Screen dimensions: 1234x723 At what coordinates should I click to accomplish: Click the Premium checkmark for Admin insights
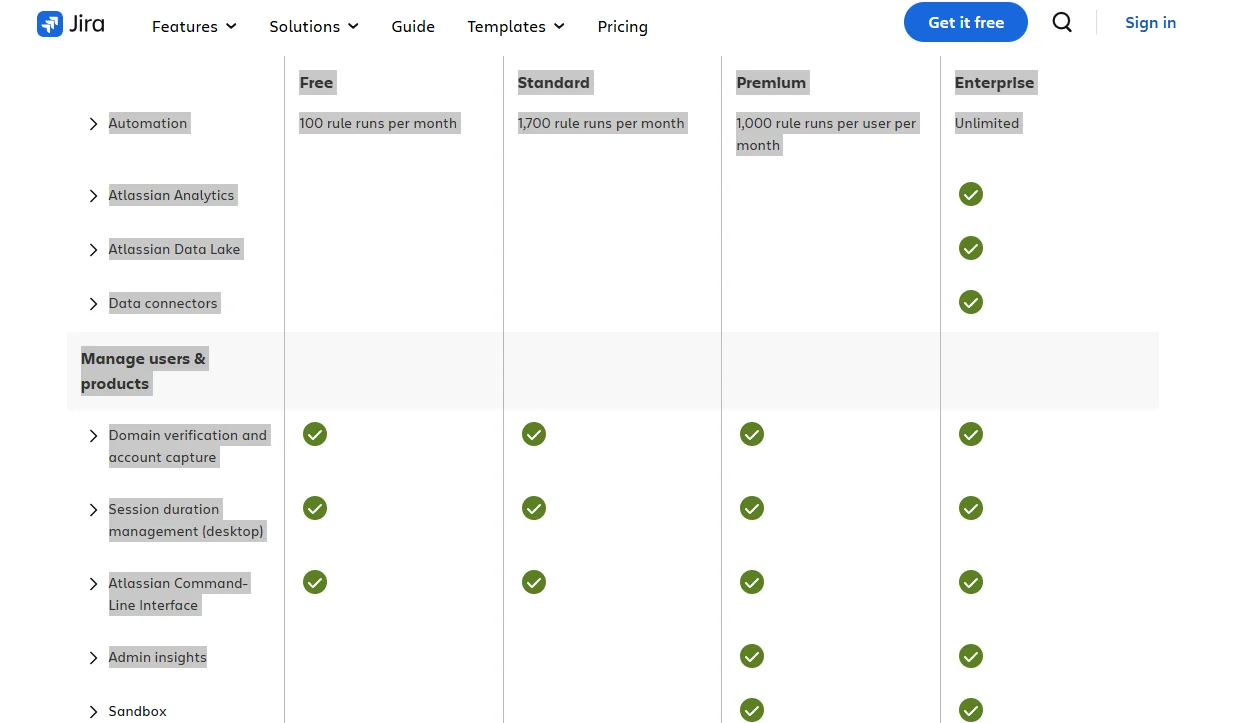point(752,656)
